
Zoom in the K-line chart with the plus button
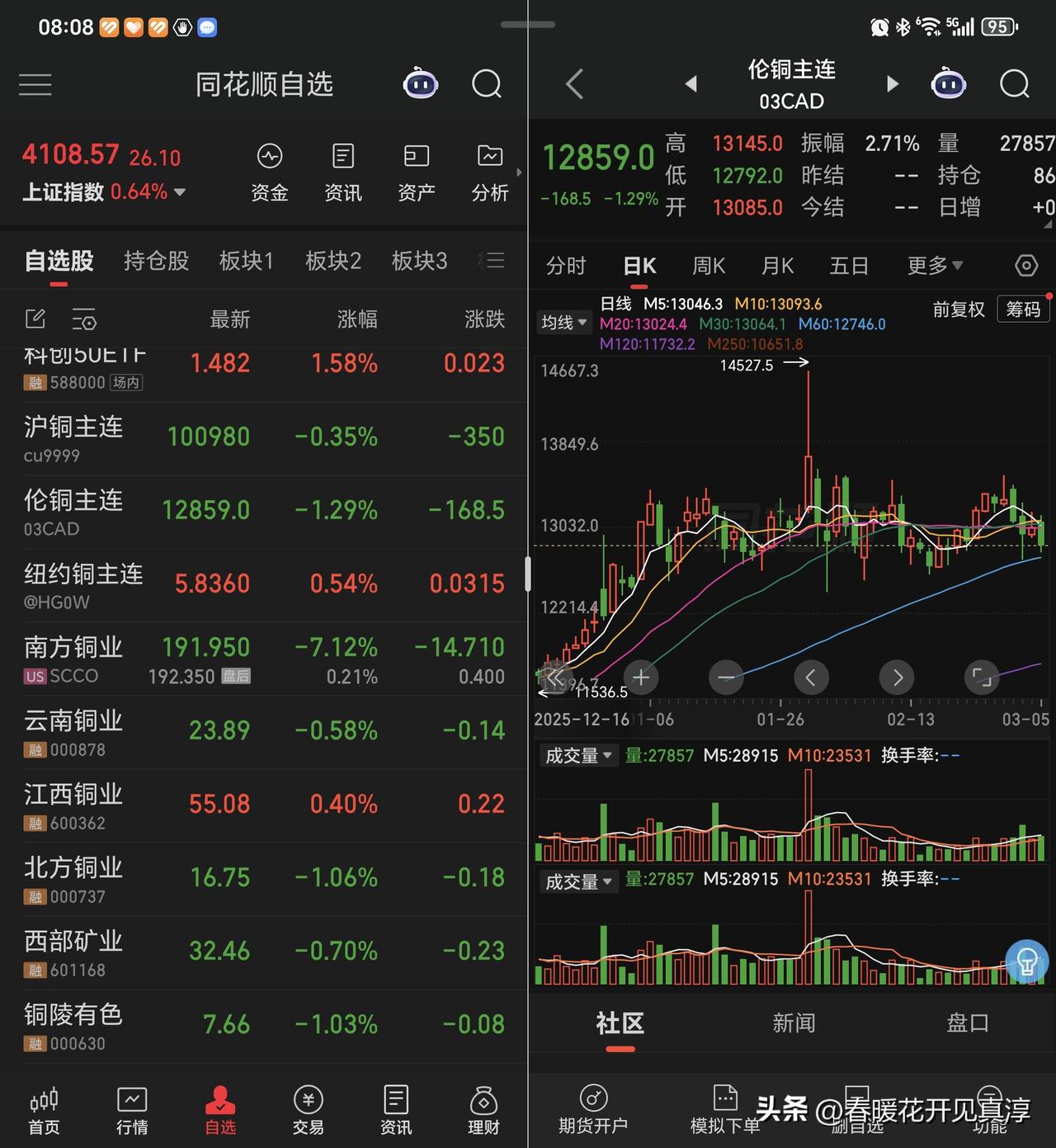click(x=641, y=678)
